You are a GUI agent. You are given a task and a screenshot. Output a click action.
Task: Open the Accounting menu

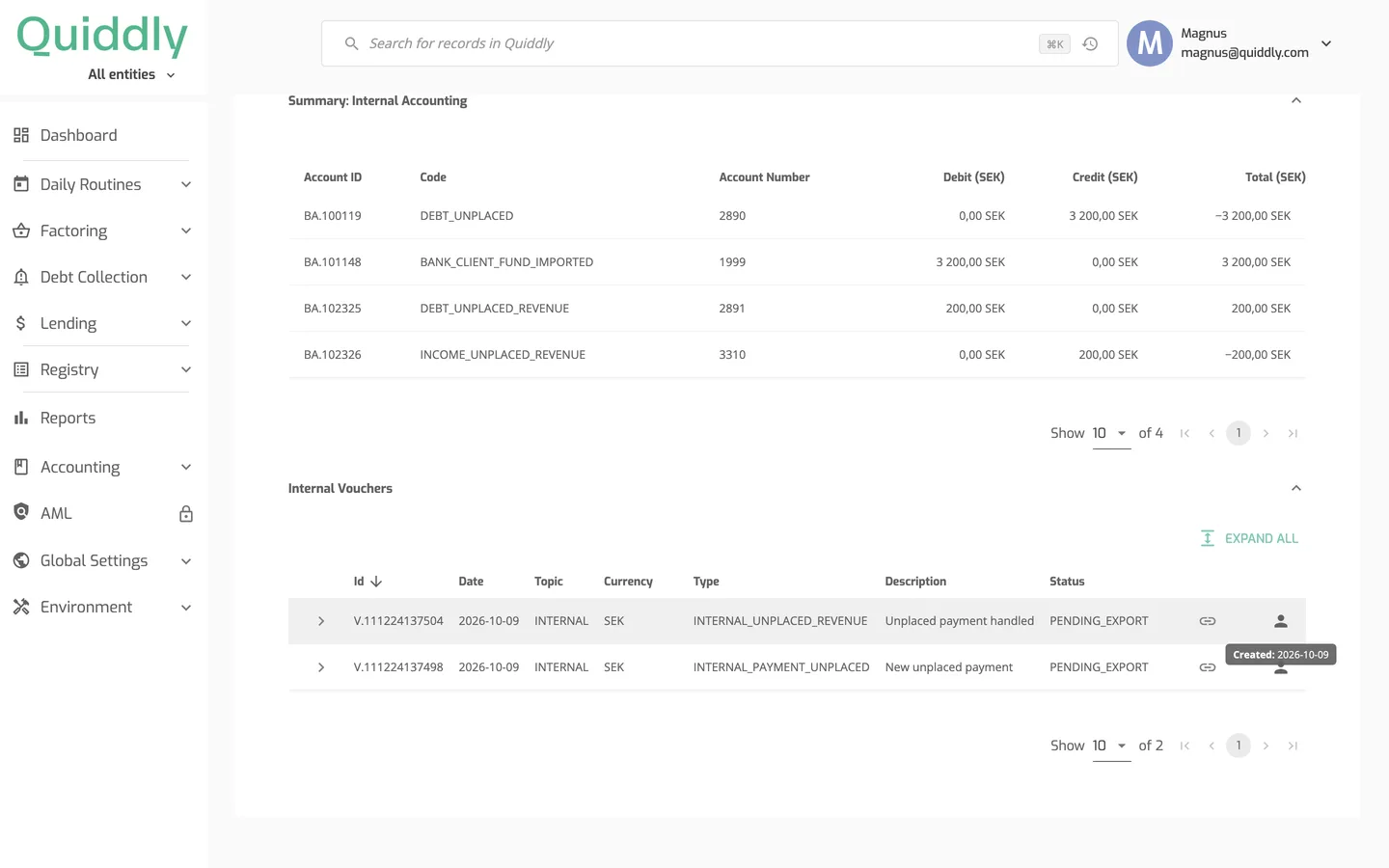pos(103,467)
